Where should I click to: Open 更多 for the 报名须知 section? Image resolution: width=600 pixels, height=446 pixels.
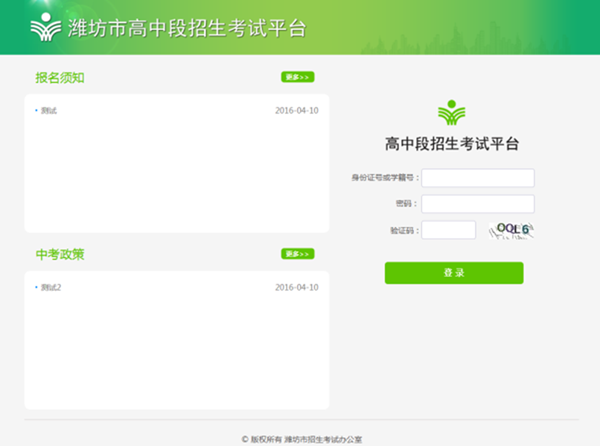point(297,77)
